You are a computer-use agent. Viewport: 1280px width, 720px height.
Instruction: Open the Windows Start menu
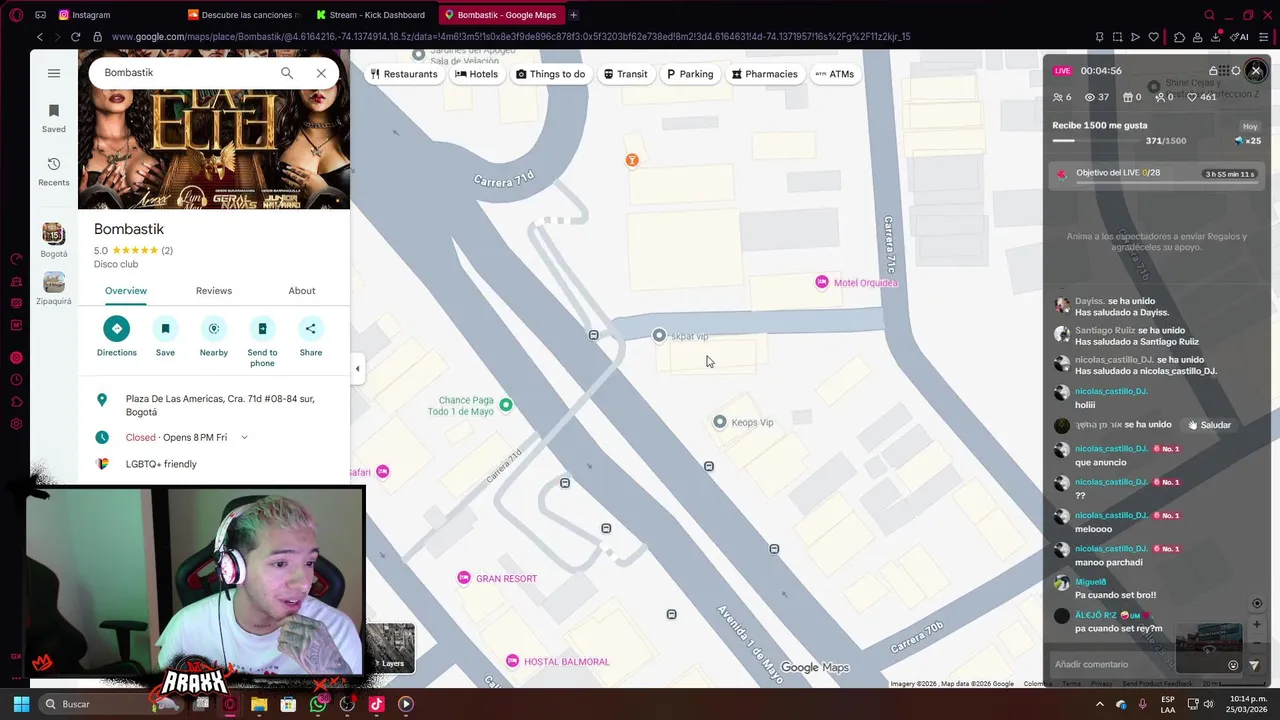click(22, 704)
